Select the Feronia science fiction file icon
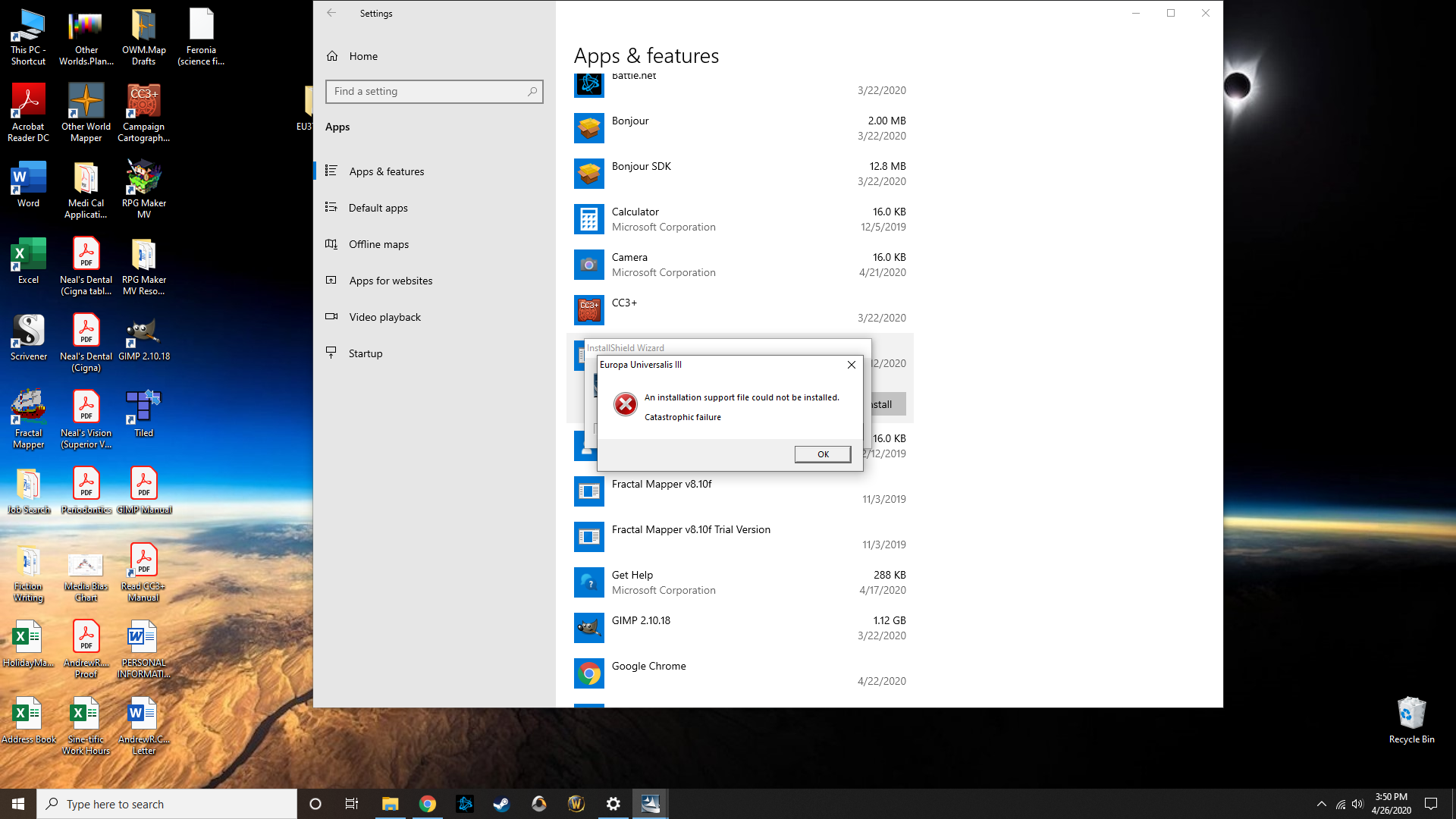The image size is (1456, 819). (201, 36)
